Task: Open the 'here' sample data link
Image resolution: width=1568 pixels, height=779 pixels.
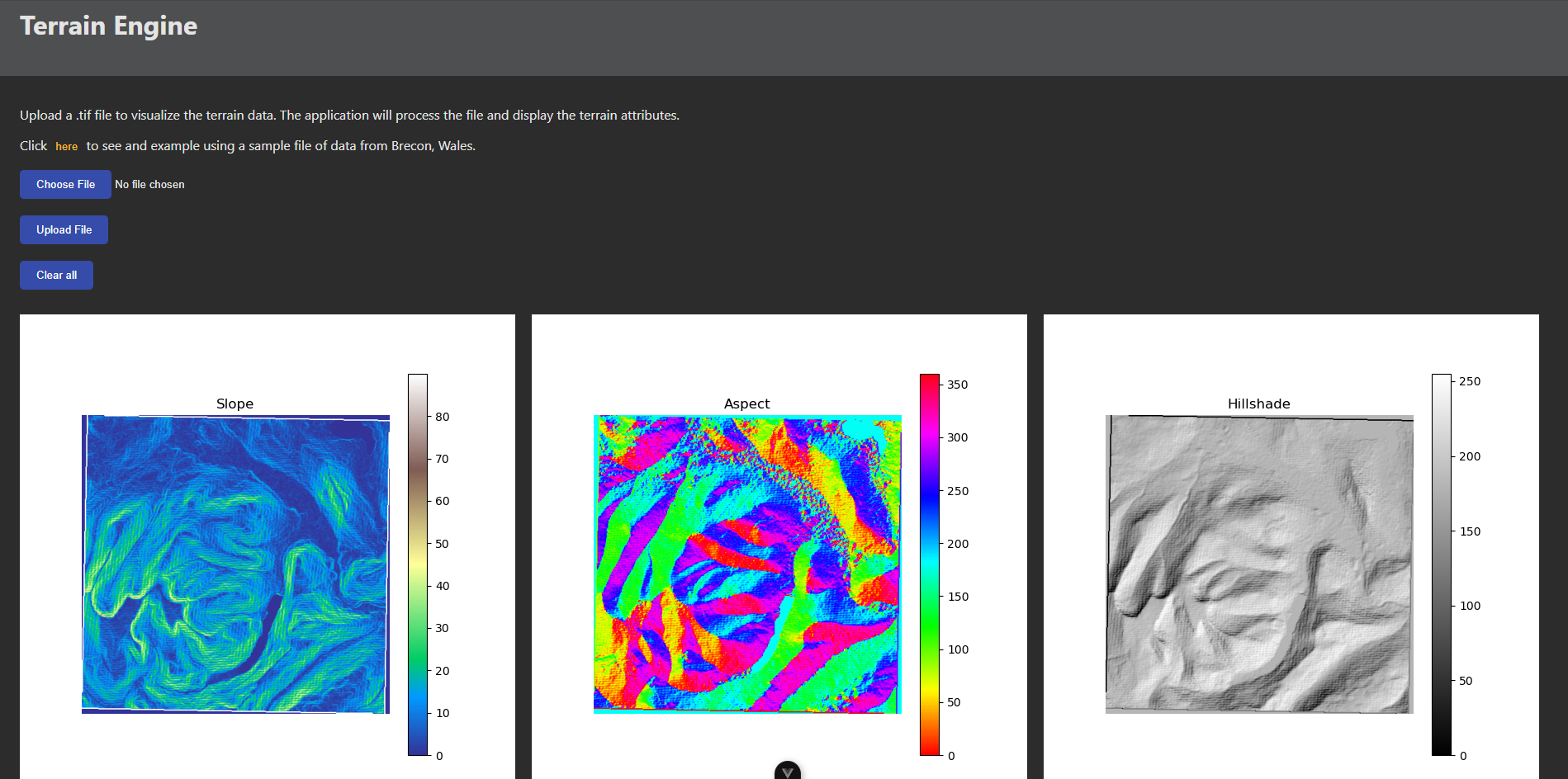Action: tap(66, 146)
